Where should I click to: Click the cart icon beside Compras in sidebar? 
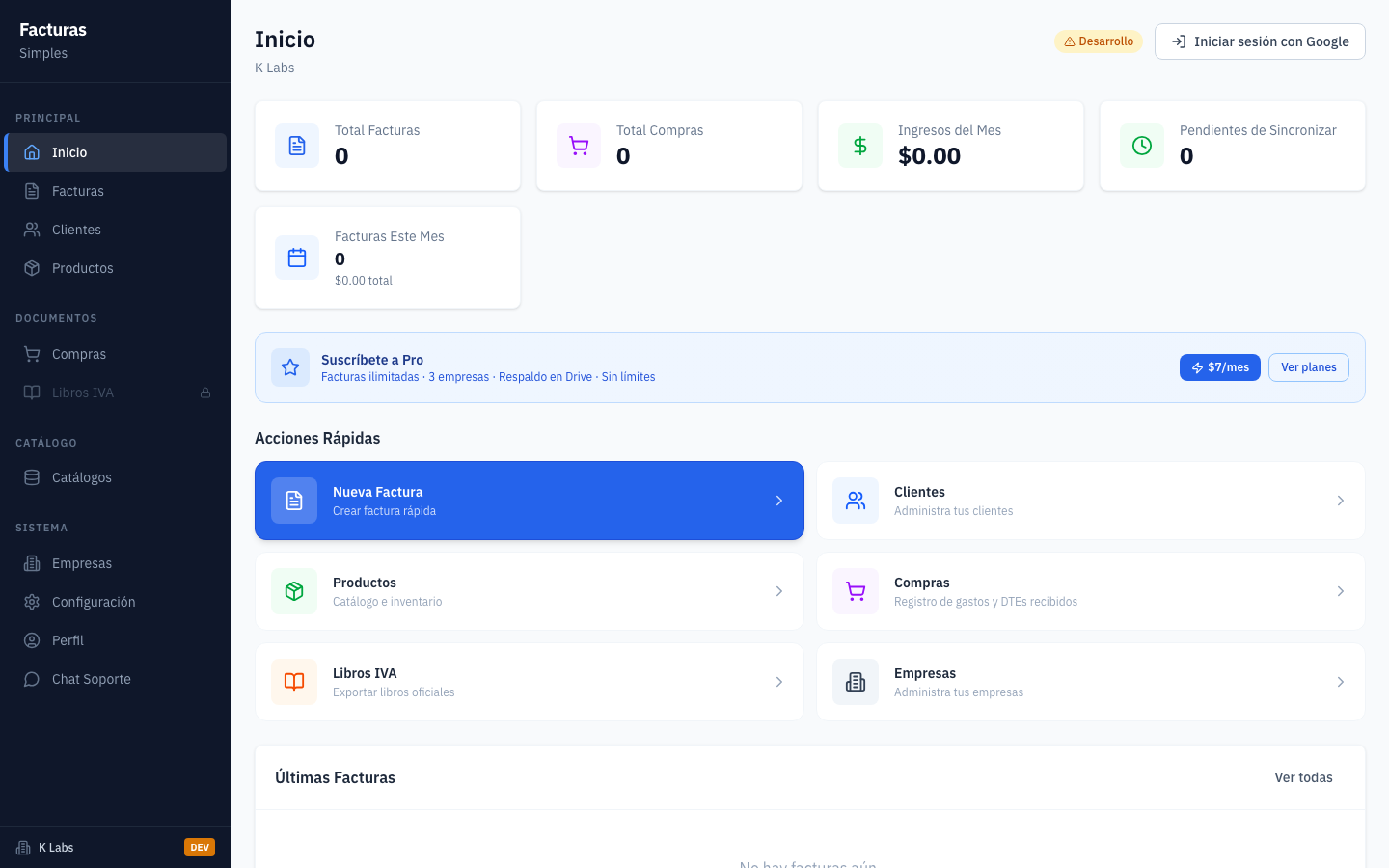click(x=32, y=354)
